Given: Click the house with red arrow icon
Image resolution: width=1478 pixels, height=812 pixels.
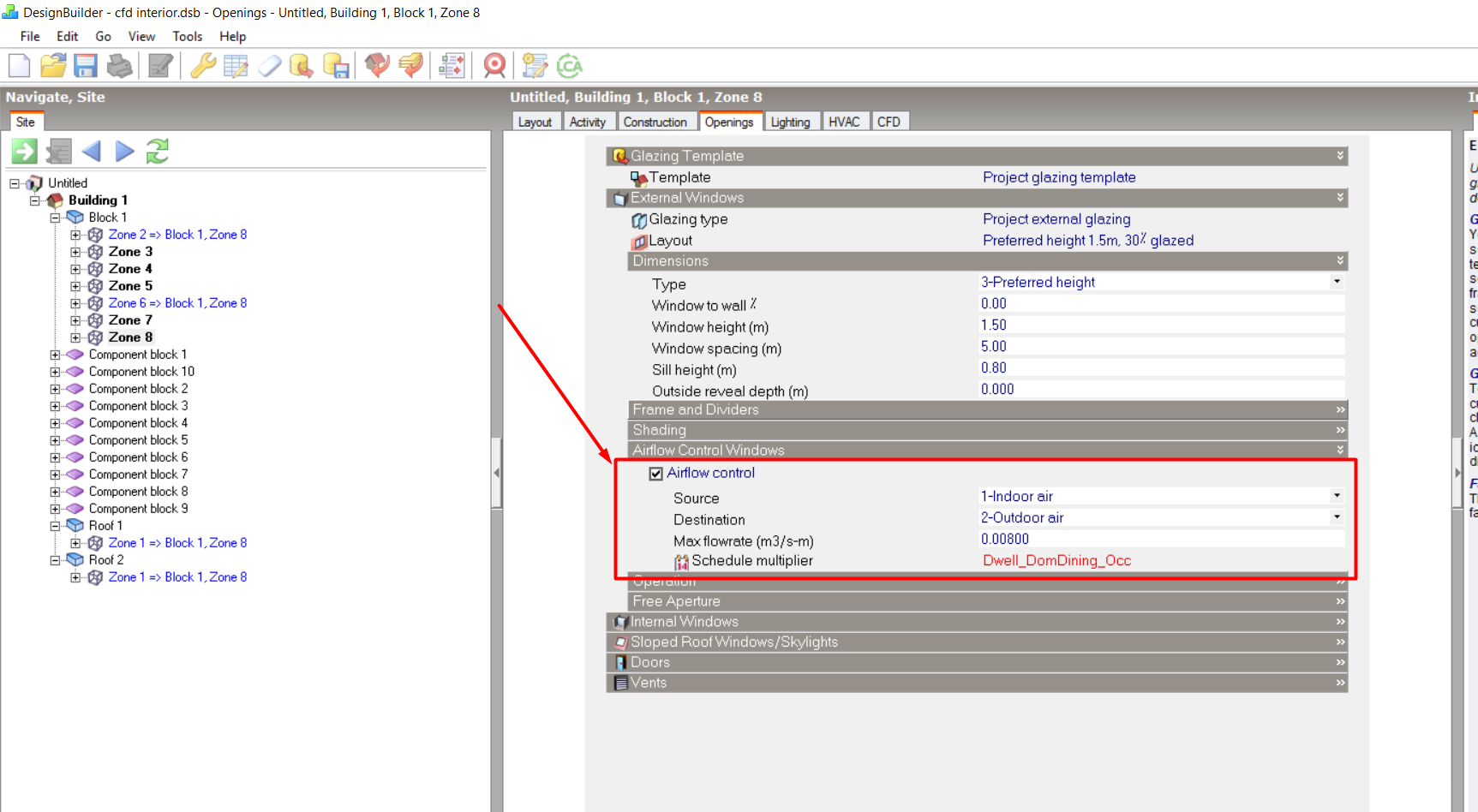Looking at the screenshot, I should point(377,66).
